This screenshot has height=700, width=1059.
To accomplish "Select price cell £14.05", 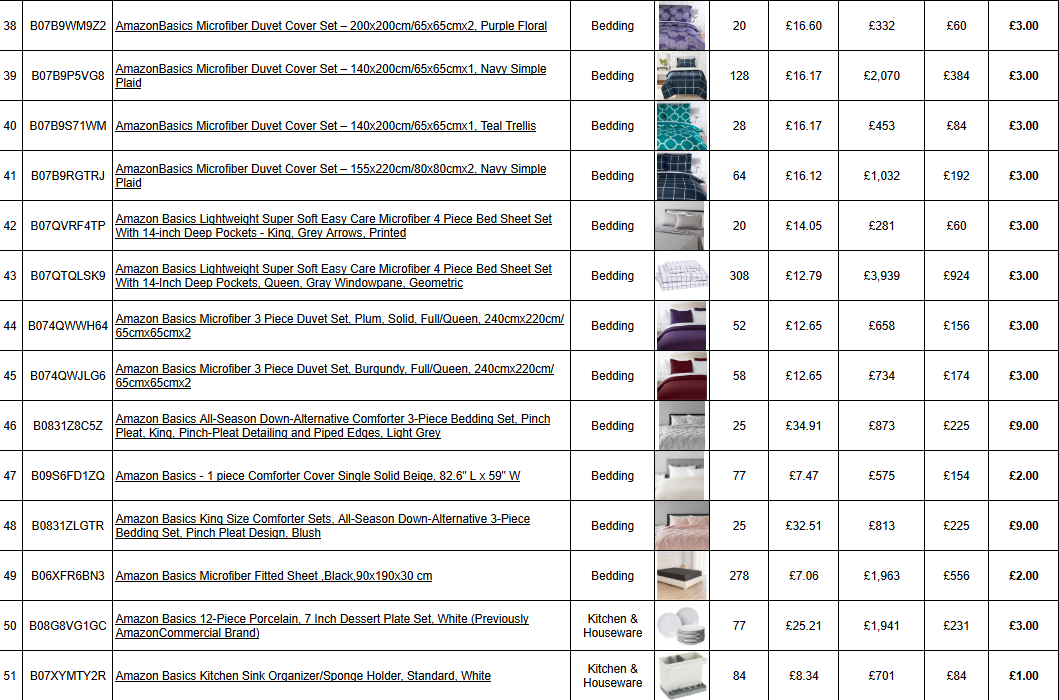I will pos(804,226).
